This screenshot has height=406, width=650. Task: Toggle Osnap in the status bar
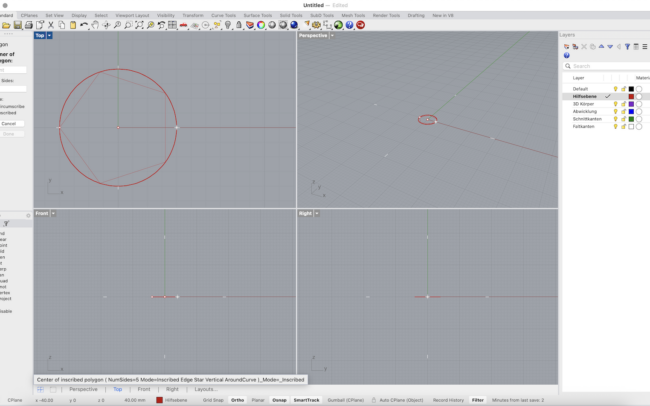(279, 400)
